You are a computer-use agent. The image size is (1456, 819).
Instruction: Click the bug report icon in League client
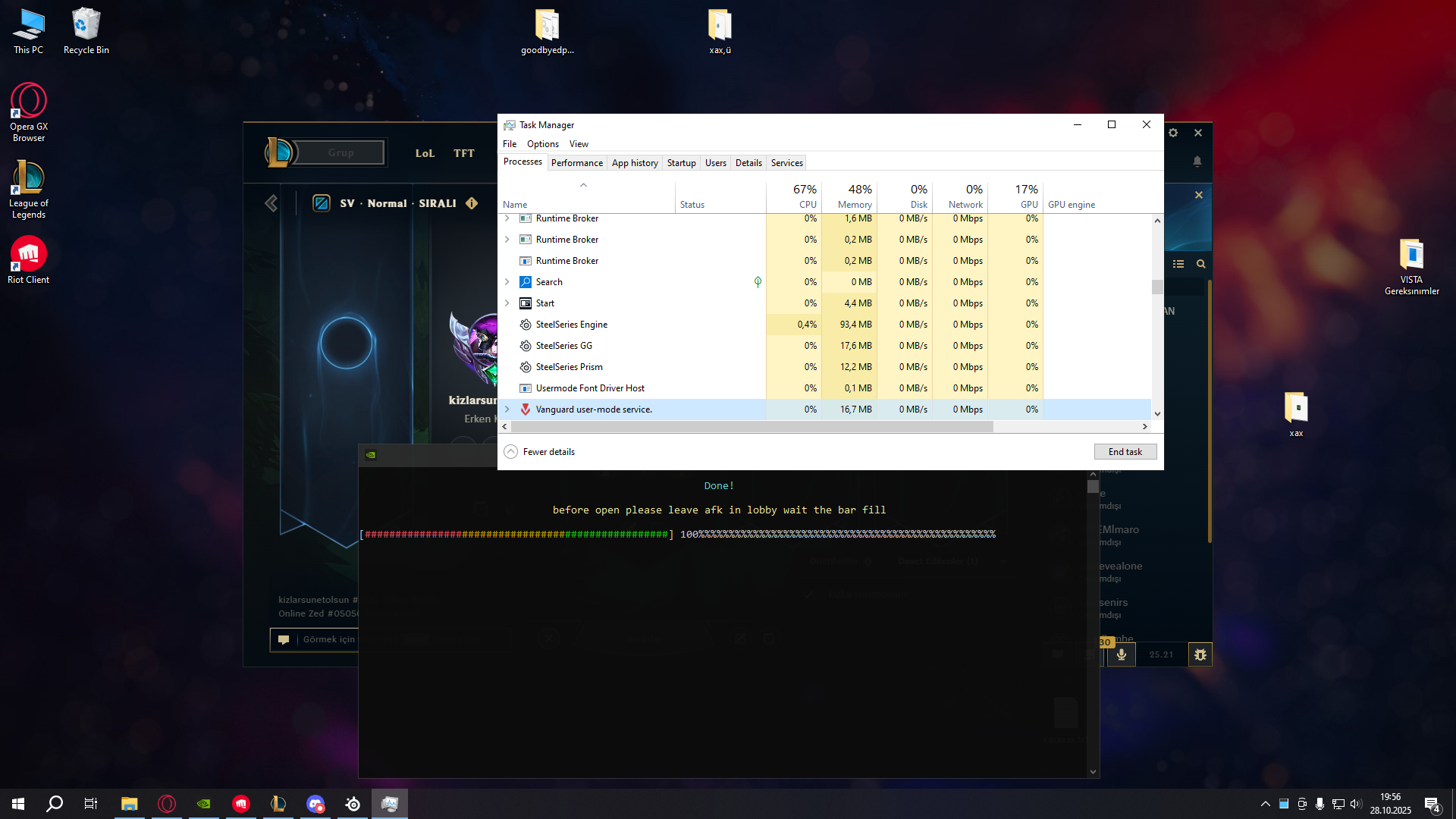point(1200,654)
